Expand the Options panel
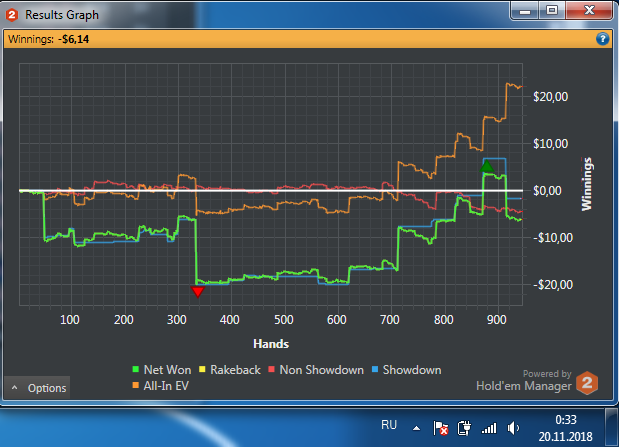 pos(37,388)
